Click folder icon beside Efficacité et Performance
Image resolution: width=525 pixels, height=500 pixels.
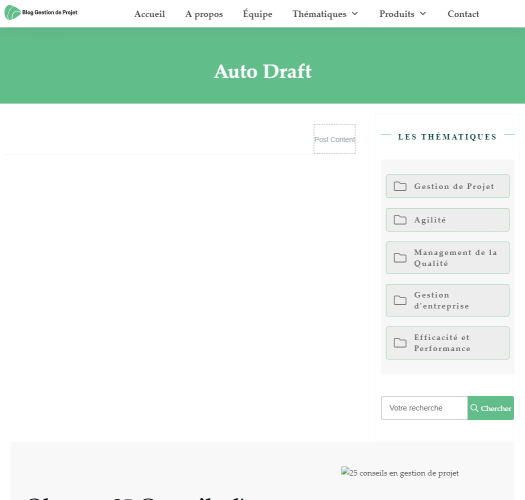click(x=400, y=343)
